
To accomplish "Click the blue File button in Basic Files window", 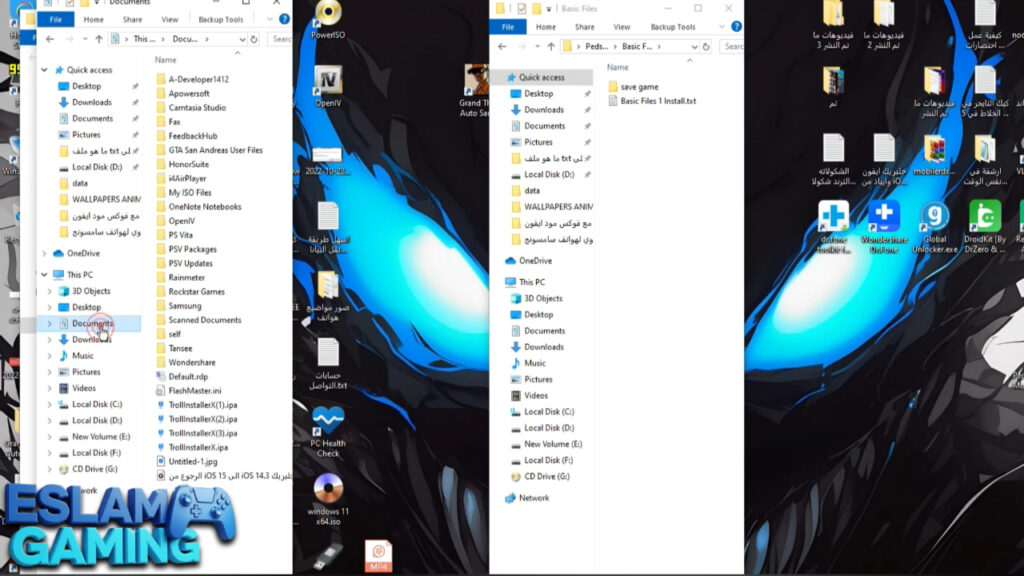I will tap(508, 27).
